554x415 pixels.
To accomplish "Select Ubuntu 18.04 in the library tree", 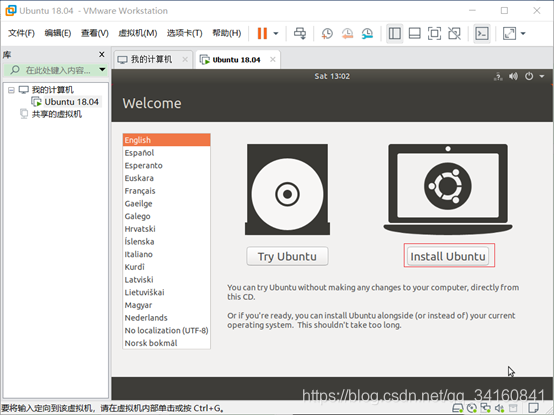I will (x=71, y=102).
